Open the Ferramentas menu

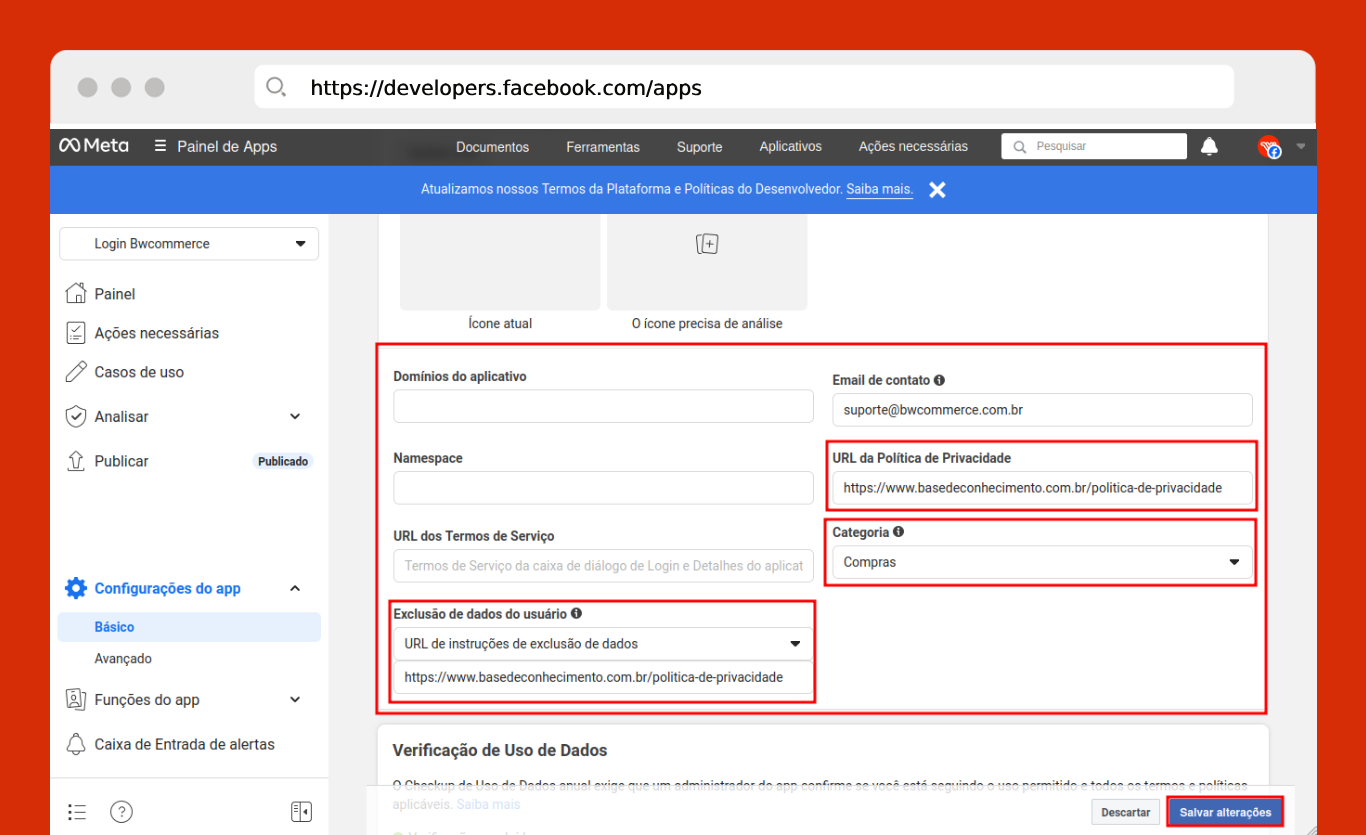click(603, 147)
